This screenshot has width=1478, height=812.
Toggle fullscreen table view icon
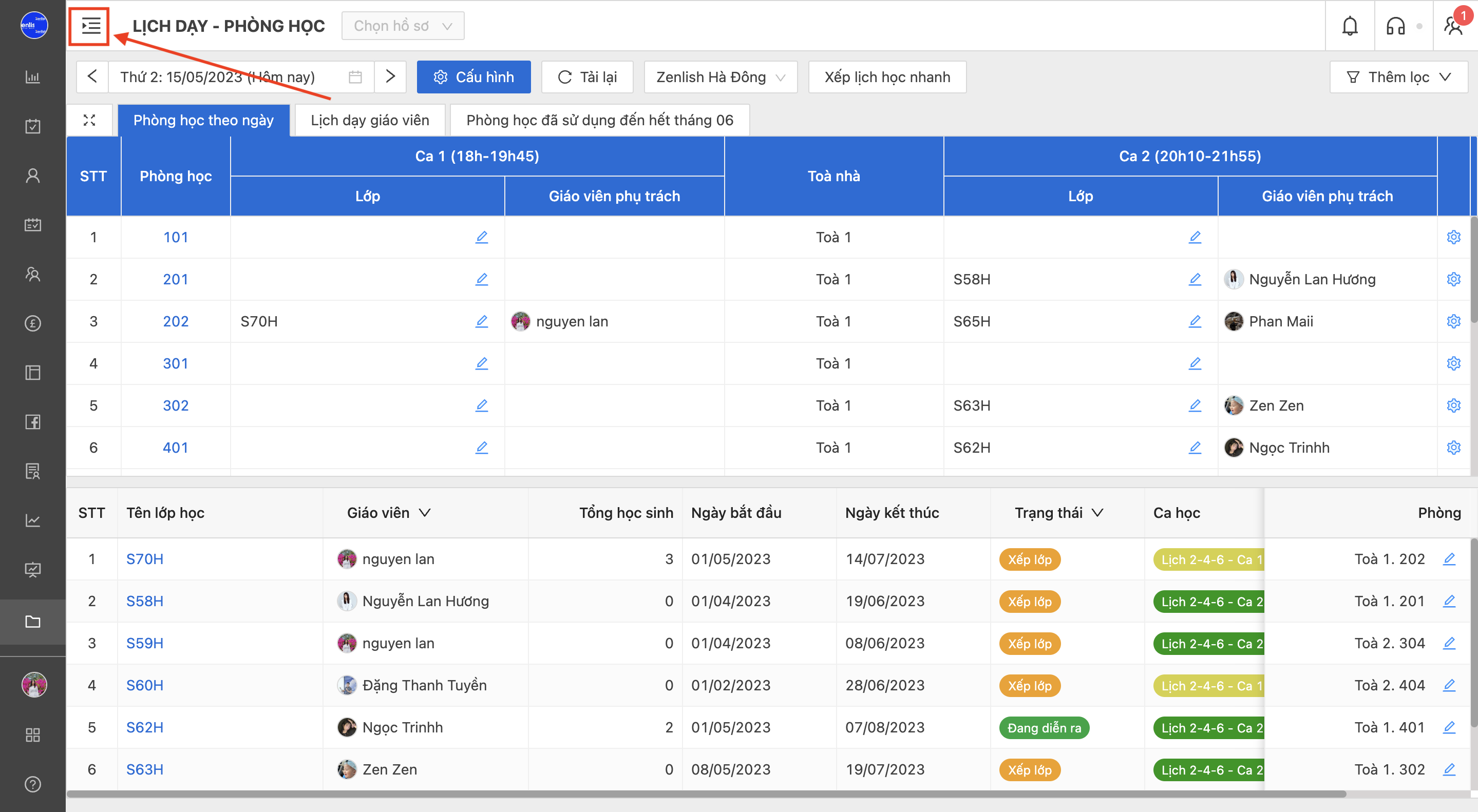point(89,120)
